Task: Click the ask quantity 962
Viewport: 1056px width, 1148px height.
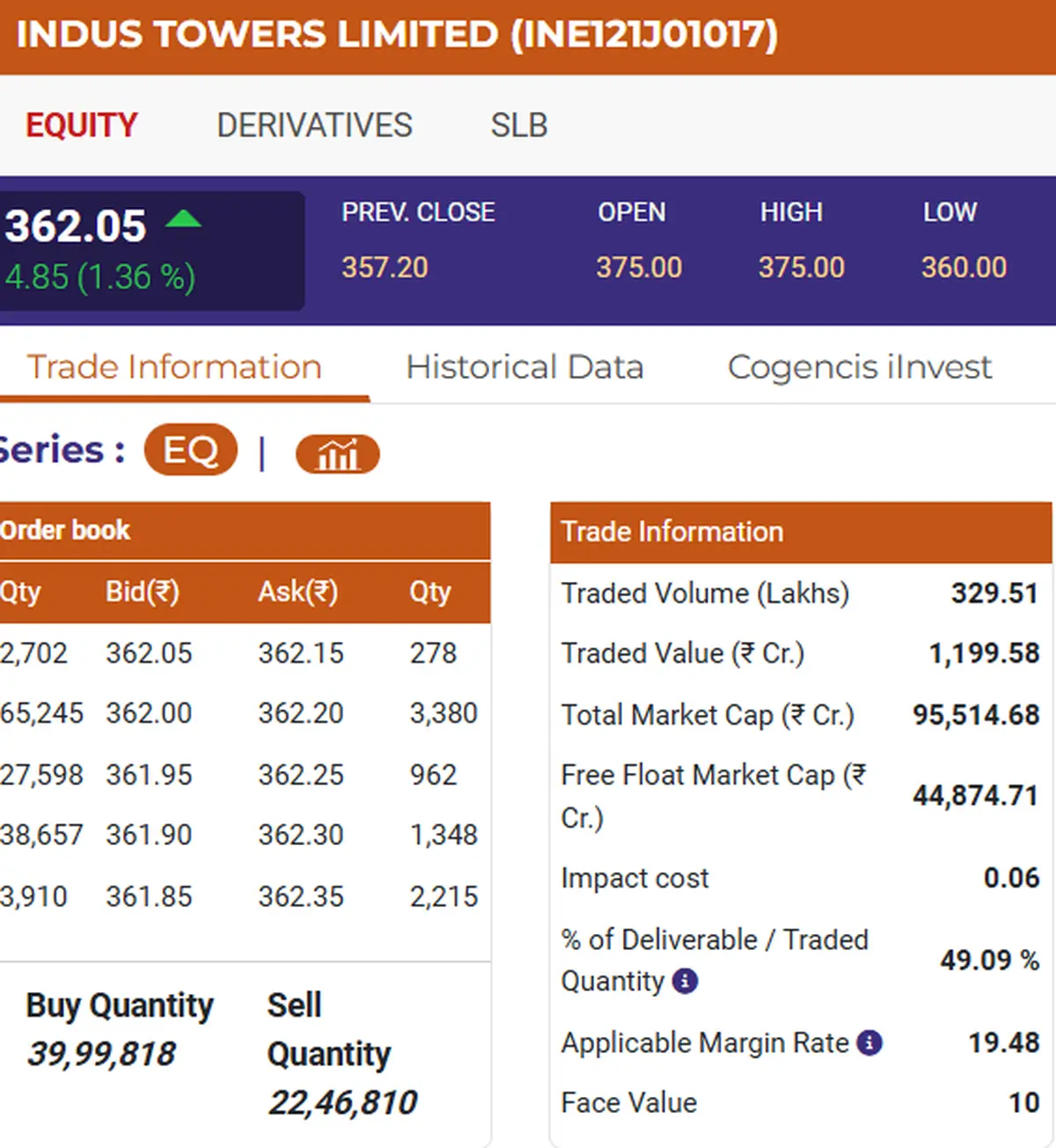Action: pos(433,775)
